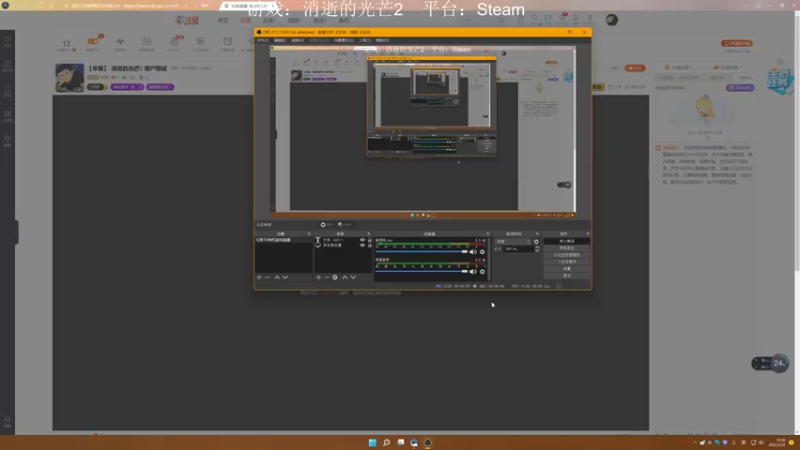The image size is (800, 450).
Task: Open Windows Start menu on taskbar
Action: 372,442
